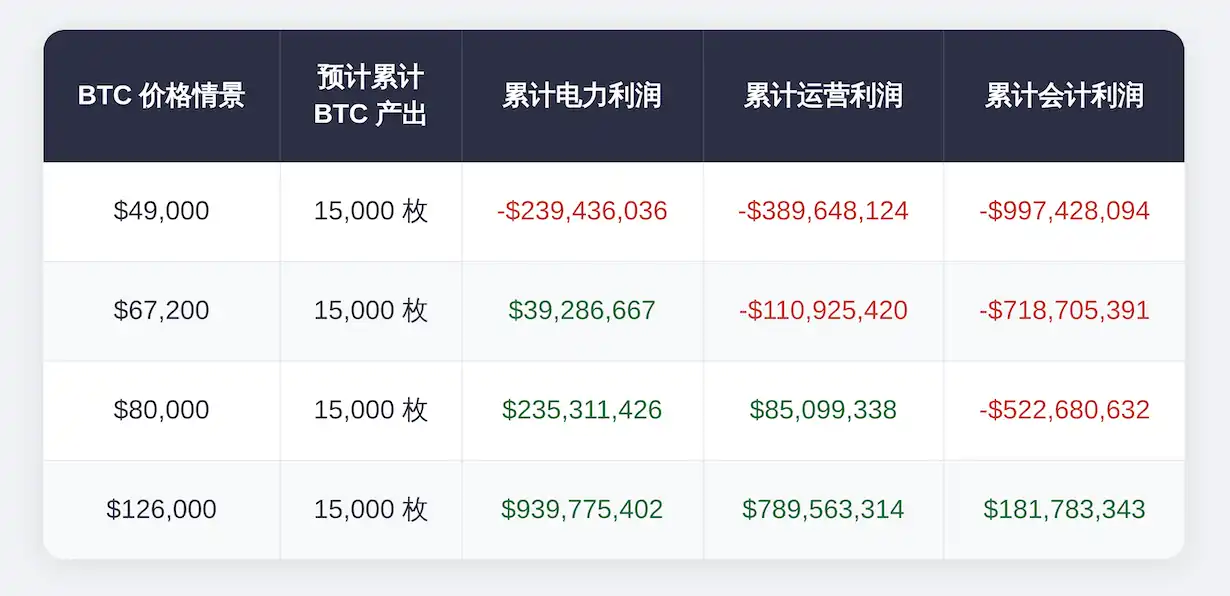Select the $80,000 price scenario cell

pyautogui.click(x=161, y=410)
